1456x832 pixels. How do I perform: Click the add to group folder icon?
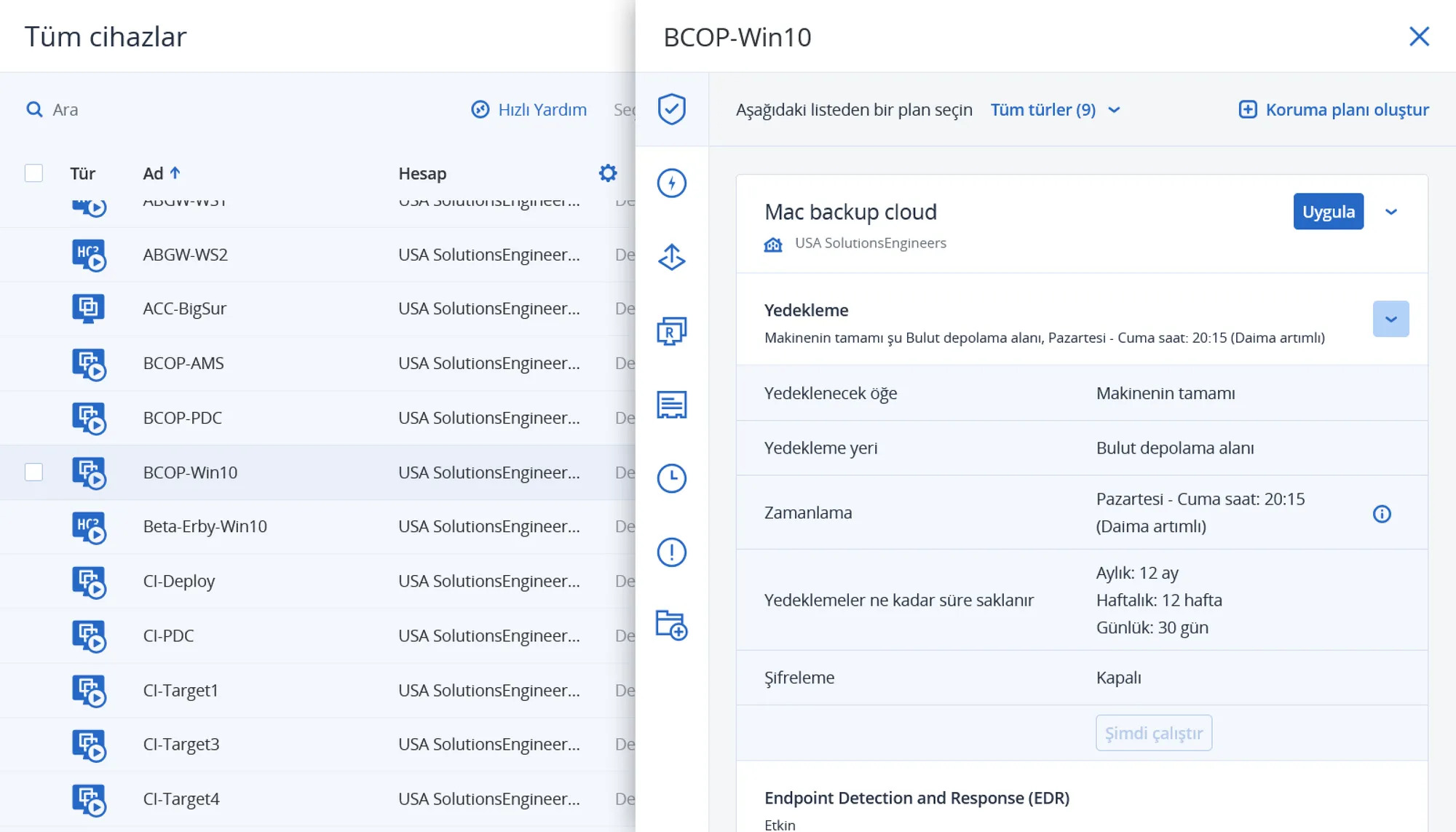click(x=671, y=625)
